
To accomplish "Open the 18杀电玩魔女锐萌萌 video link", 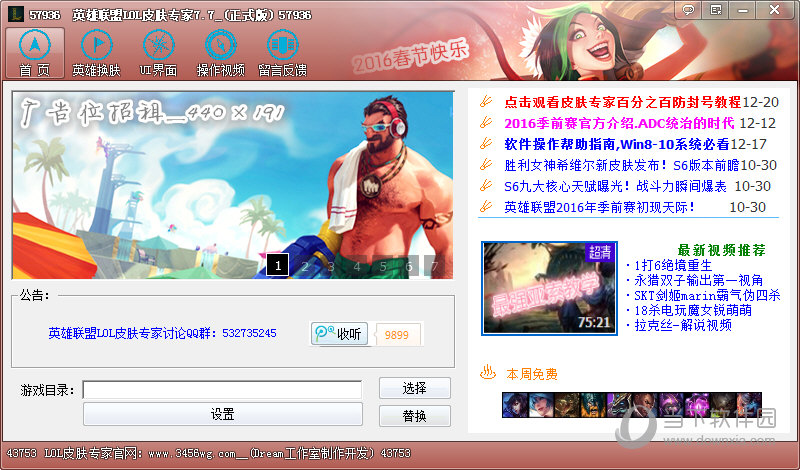I will (x=692, y=310).
